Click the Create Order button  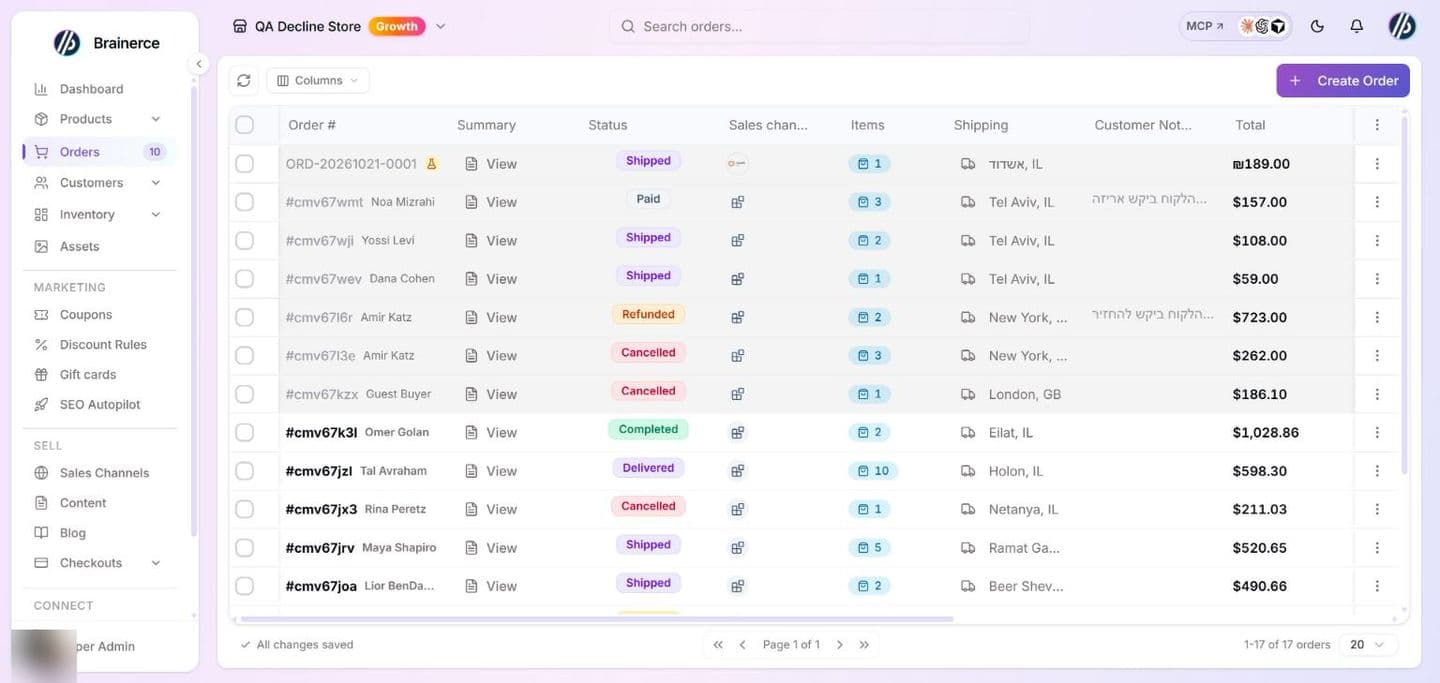(1343, 81)
